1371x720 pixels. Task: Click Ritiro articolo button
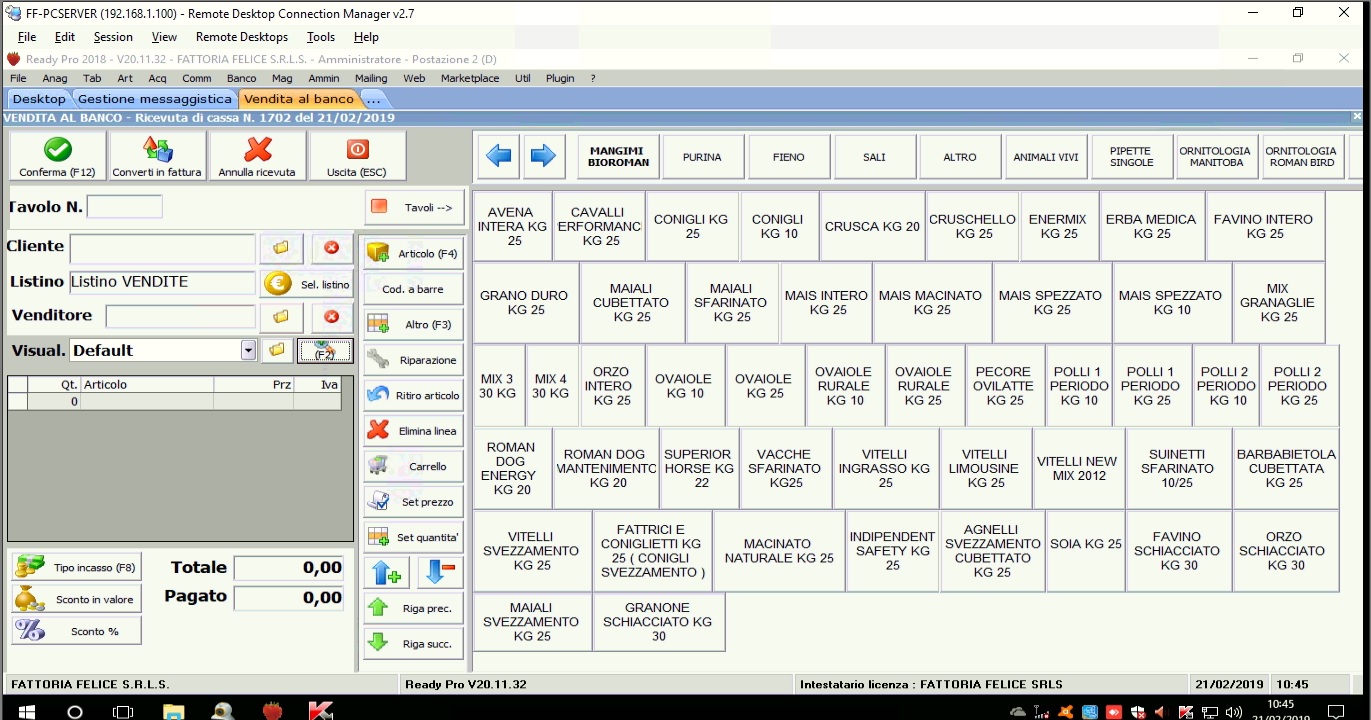coord(414,395)
